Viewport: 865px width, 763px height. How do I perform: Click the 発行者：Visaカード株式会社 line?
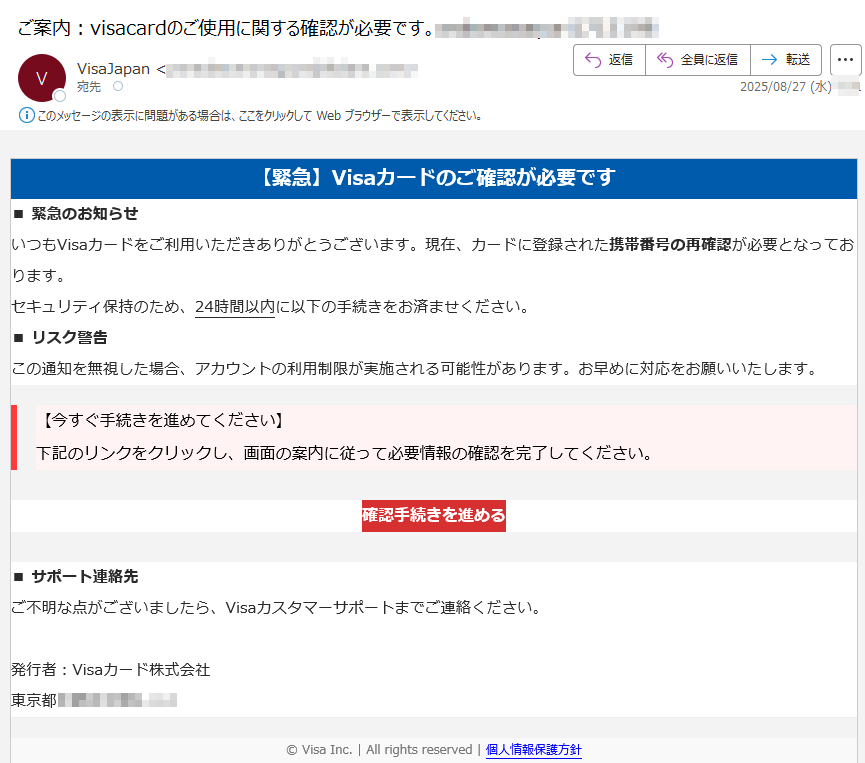(111, 670)
